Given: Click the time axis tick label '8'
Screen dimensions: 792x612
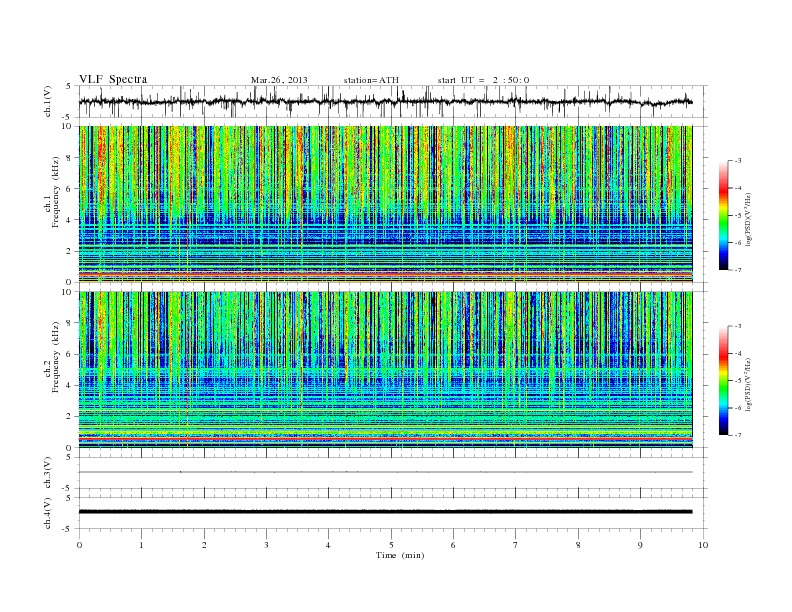Looking at the screenshot, I should coord(578,545).
